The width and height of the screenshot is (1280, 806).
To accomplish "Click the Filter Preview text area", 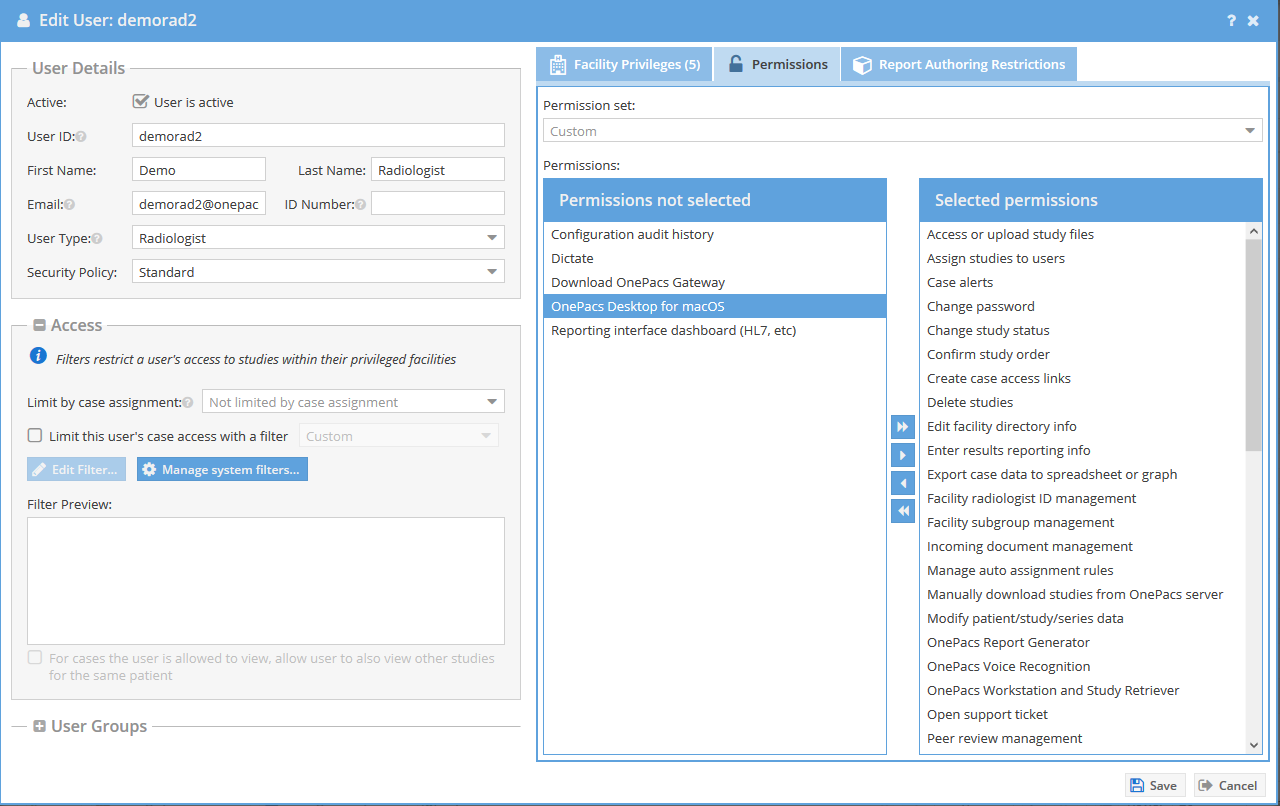I will point(266,581).
